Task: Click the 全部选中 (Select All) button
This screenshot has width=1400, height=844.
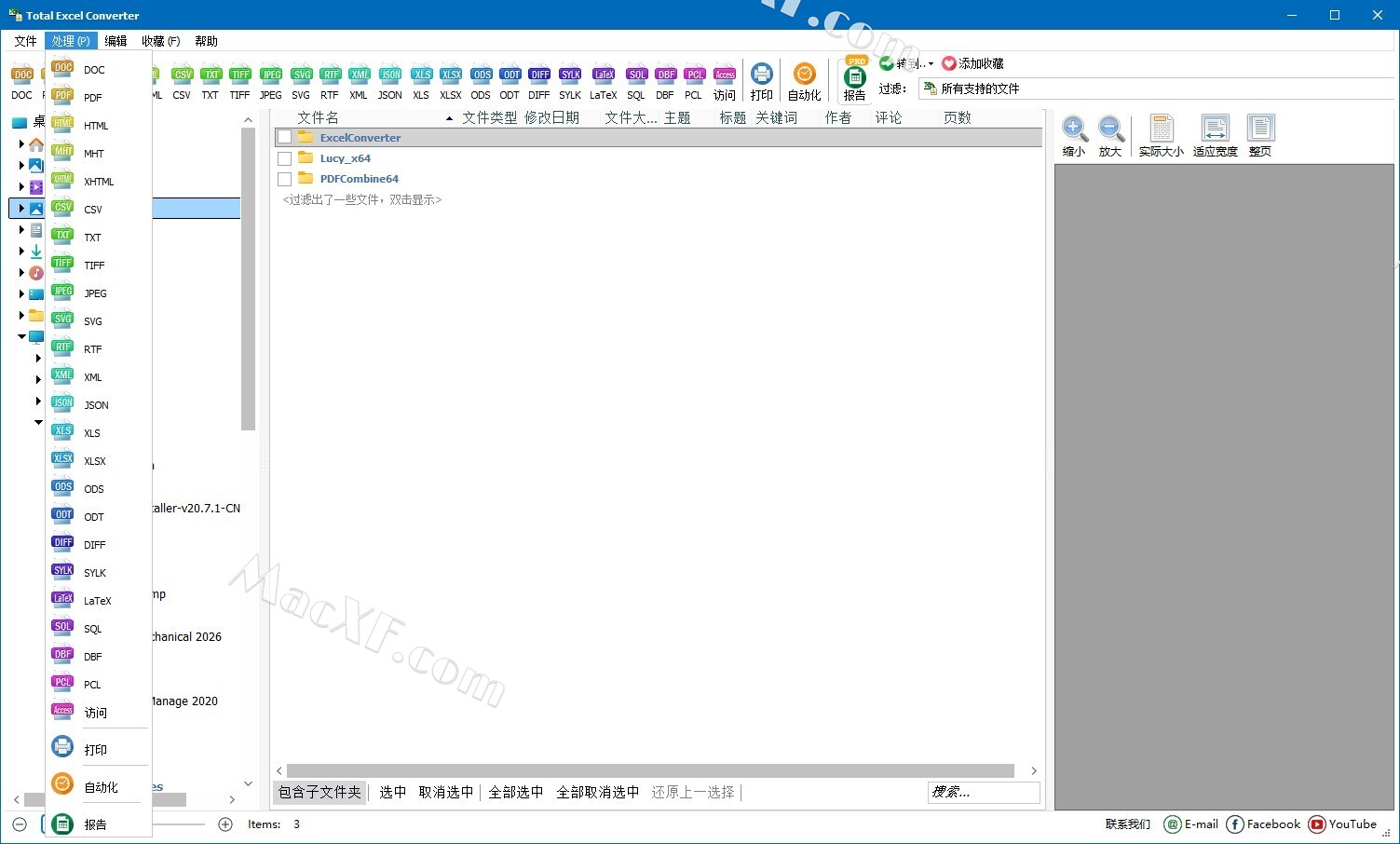Action: 515,792
